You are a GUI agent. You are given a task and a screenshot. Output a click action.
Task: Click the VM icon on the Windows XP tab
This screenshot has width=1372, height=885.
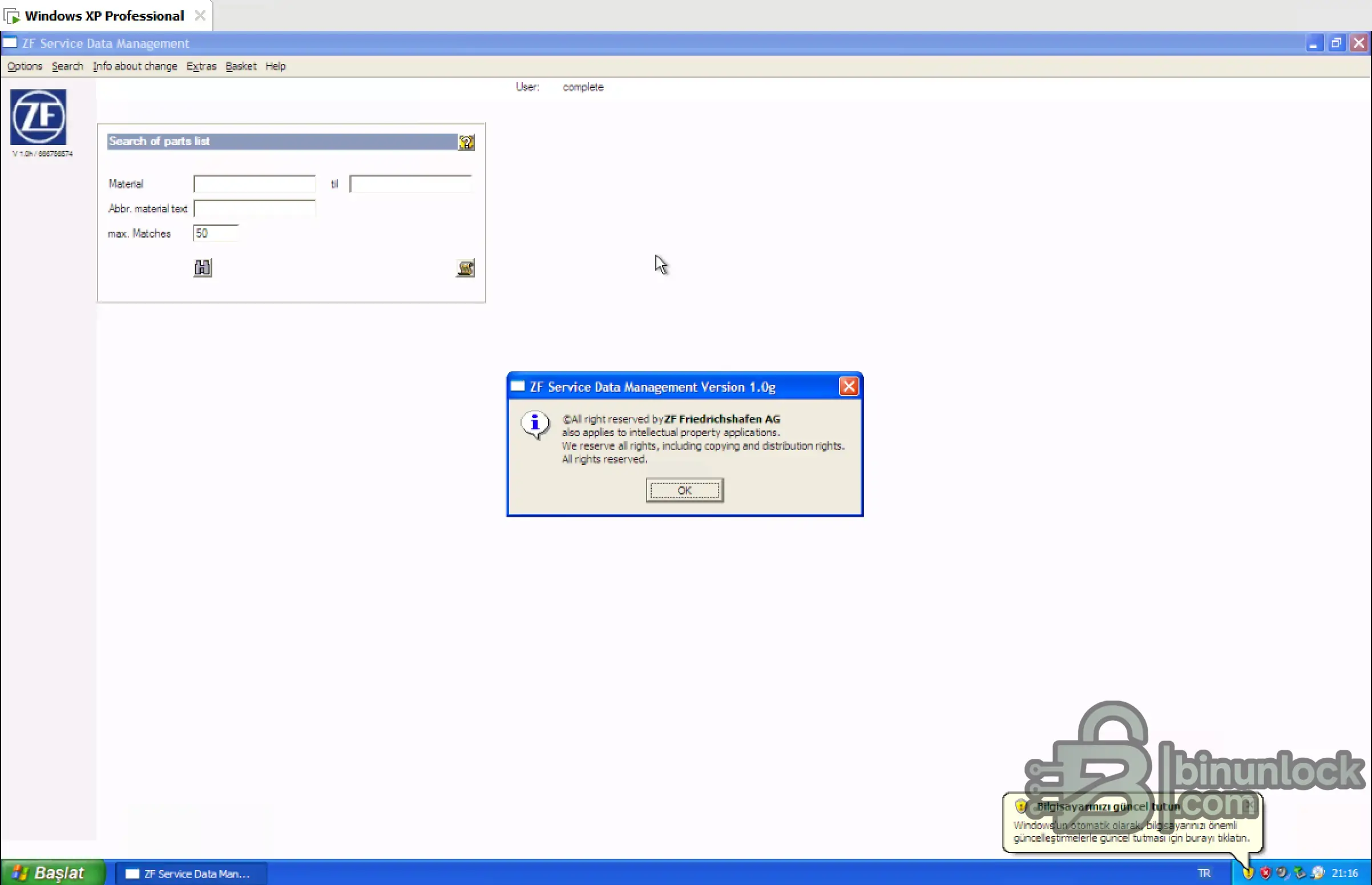tap(11, 16)
